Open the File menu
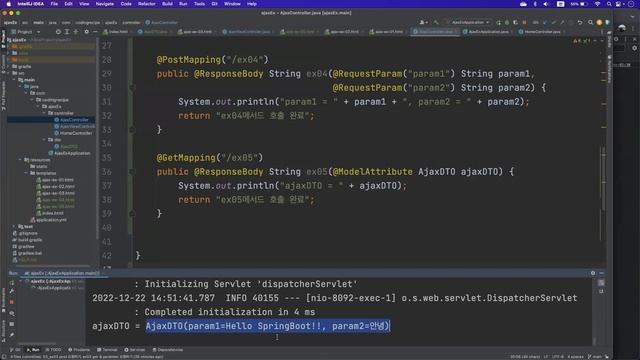 [x=54, y=4]
